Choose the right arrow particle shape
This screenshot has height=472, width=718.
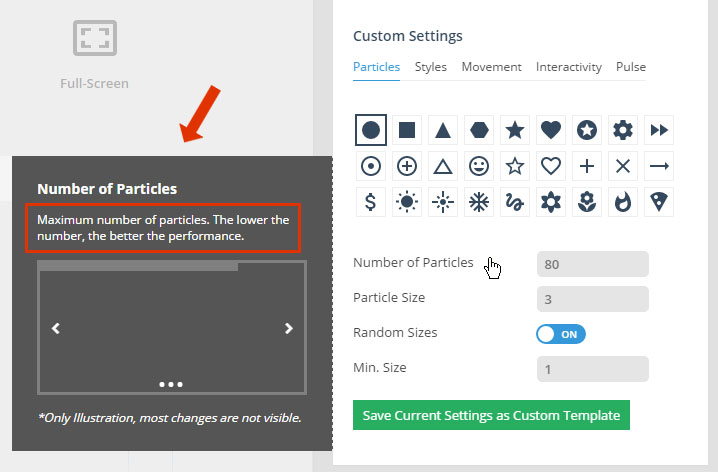coord(659,166)
